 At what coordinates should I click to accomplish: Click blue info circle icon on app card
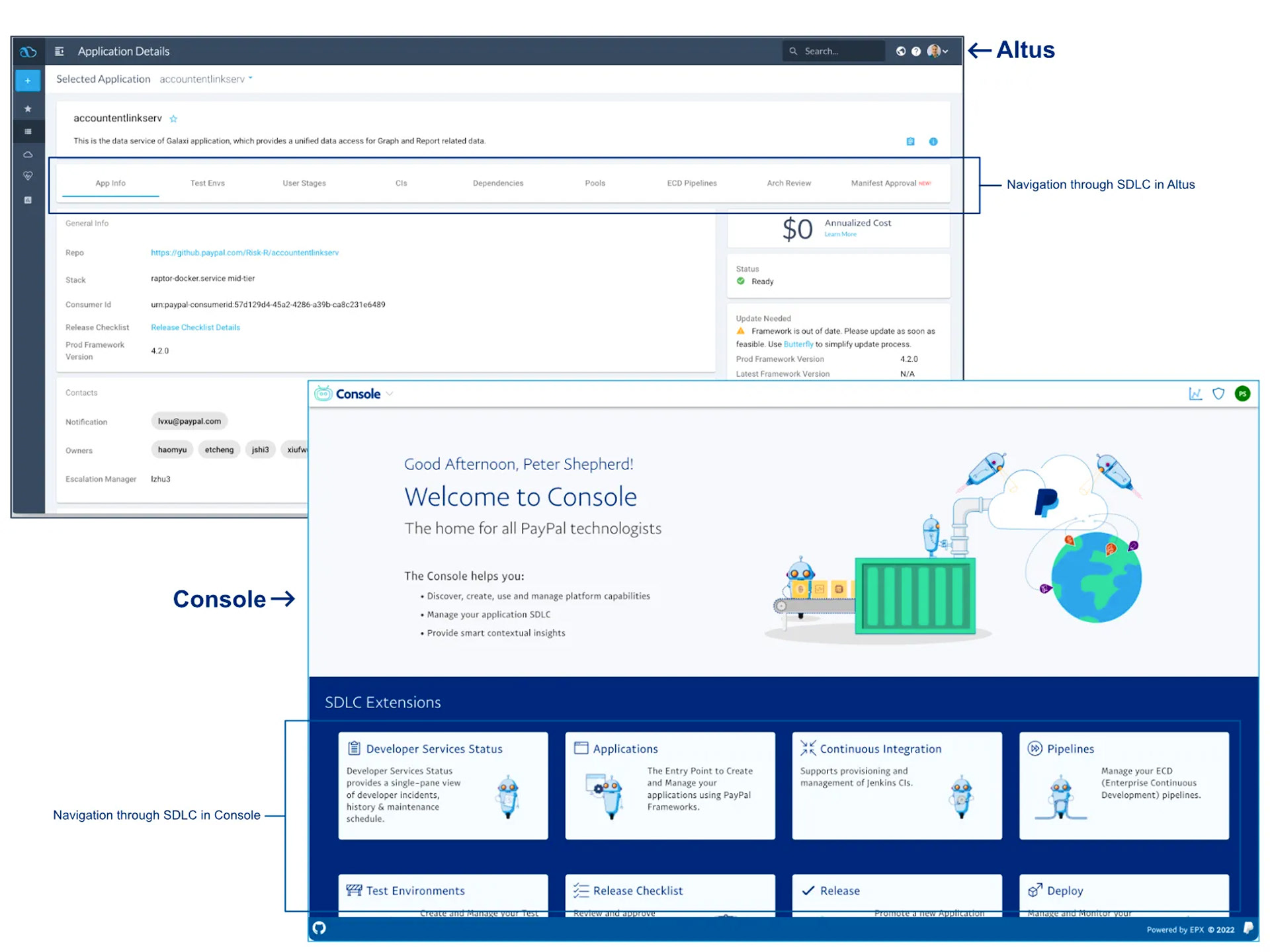click(x=933, y=141)
